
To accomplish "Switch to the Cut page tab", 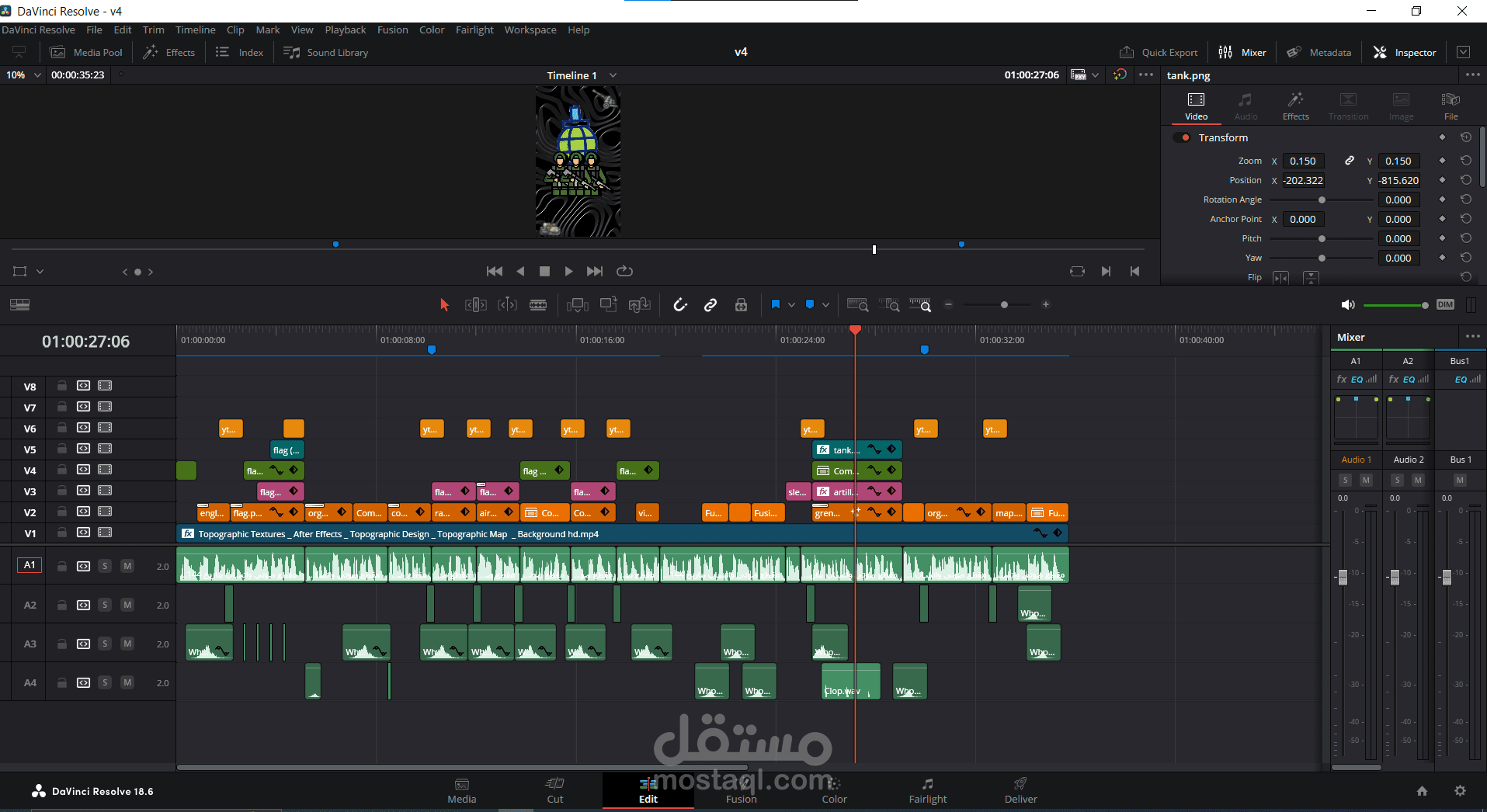I will click(x=555, y=791).
